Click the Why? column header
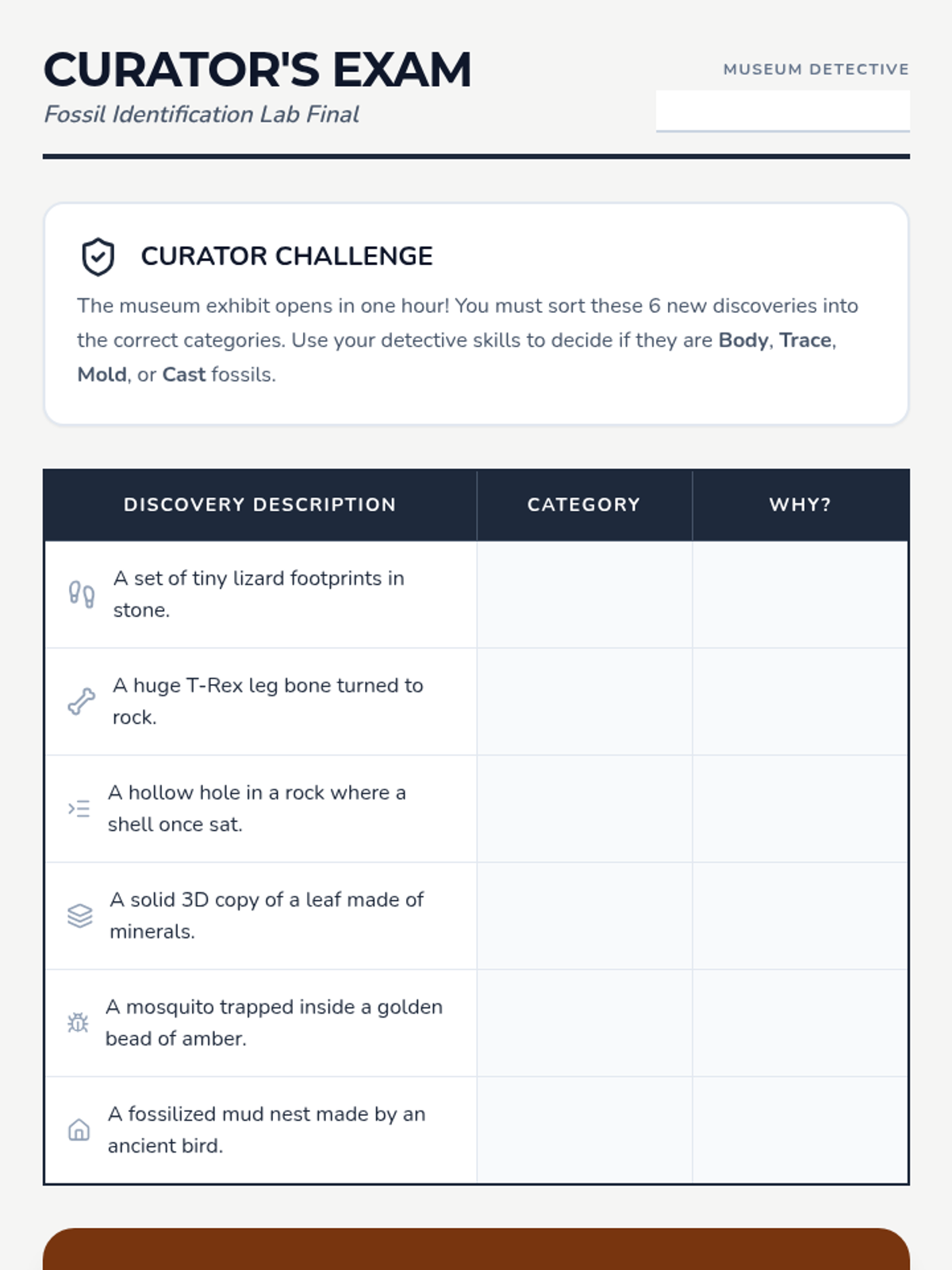This screenshot has height=1270, width=952. click(x=800, y=505)
